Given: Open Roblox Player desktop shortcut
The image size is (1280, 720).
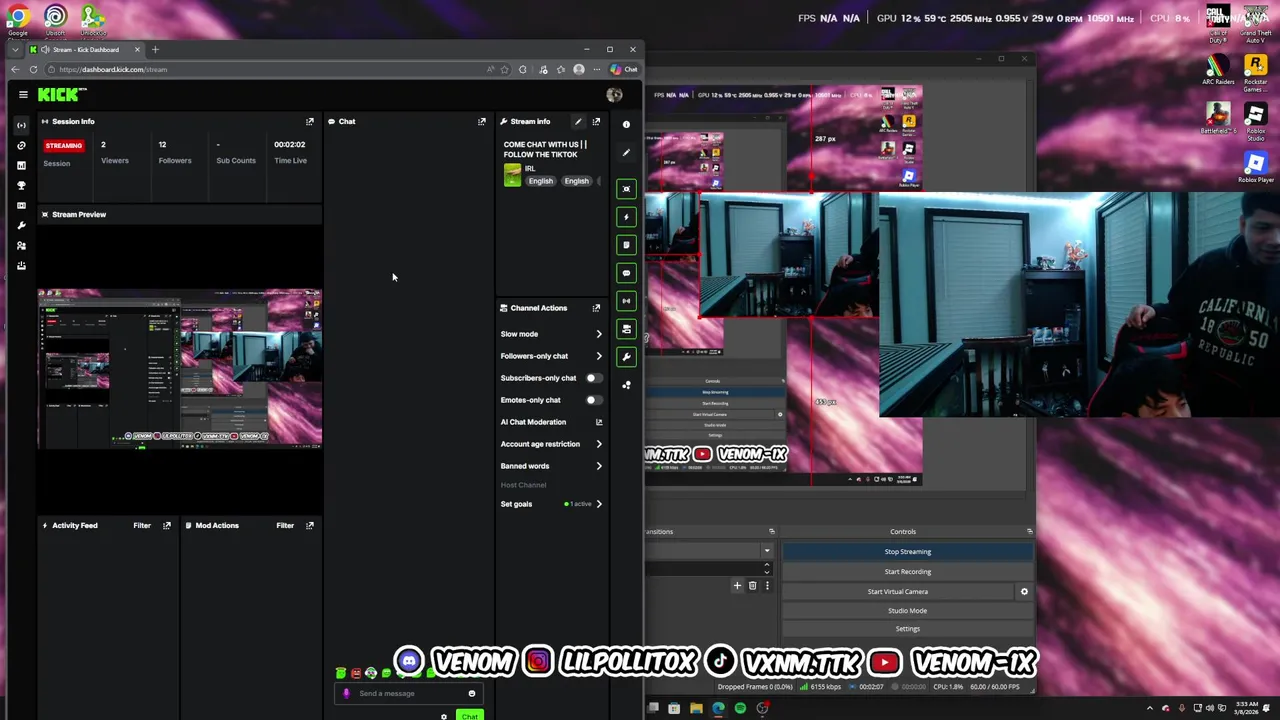Looking at the screenshot, I should [x=1255, y=167].
